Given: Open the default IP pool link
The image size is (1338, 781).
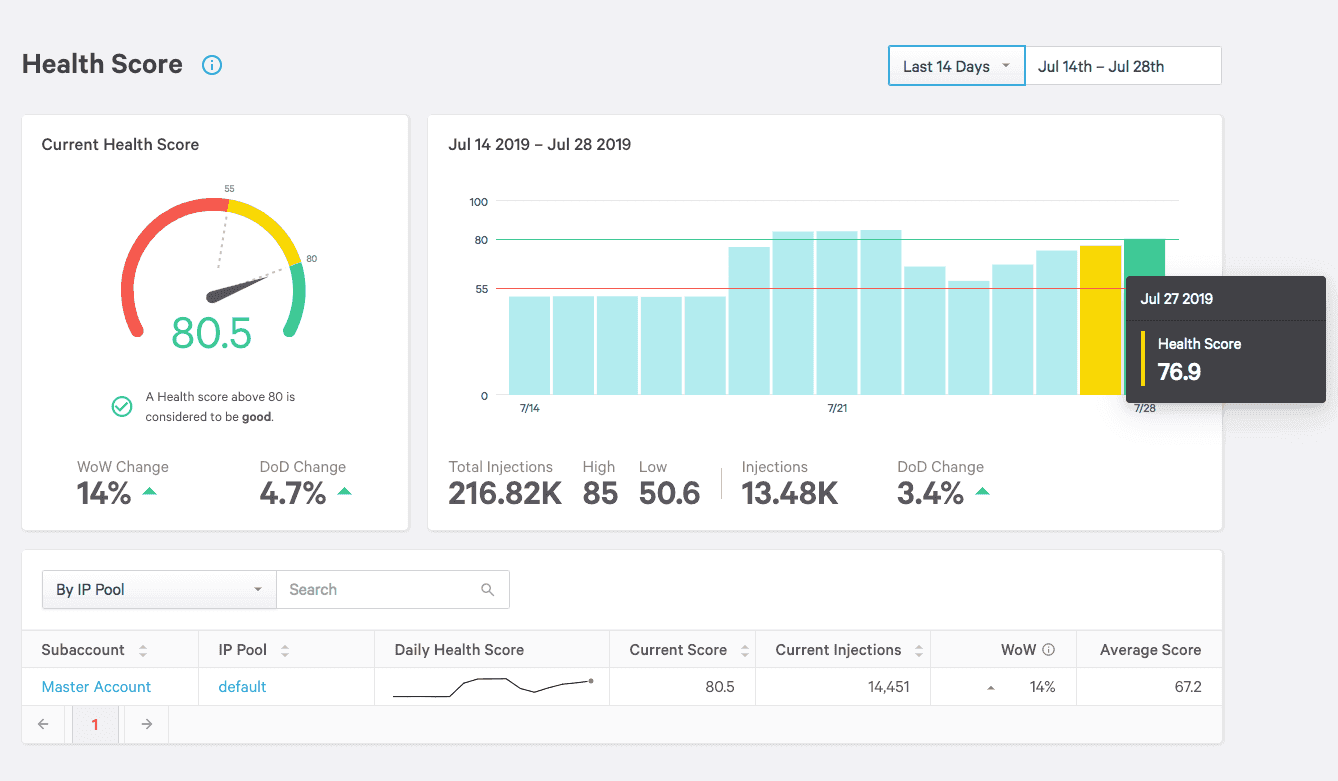Looking at the screenshot, I should coord(243,687).
